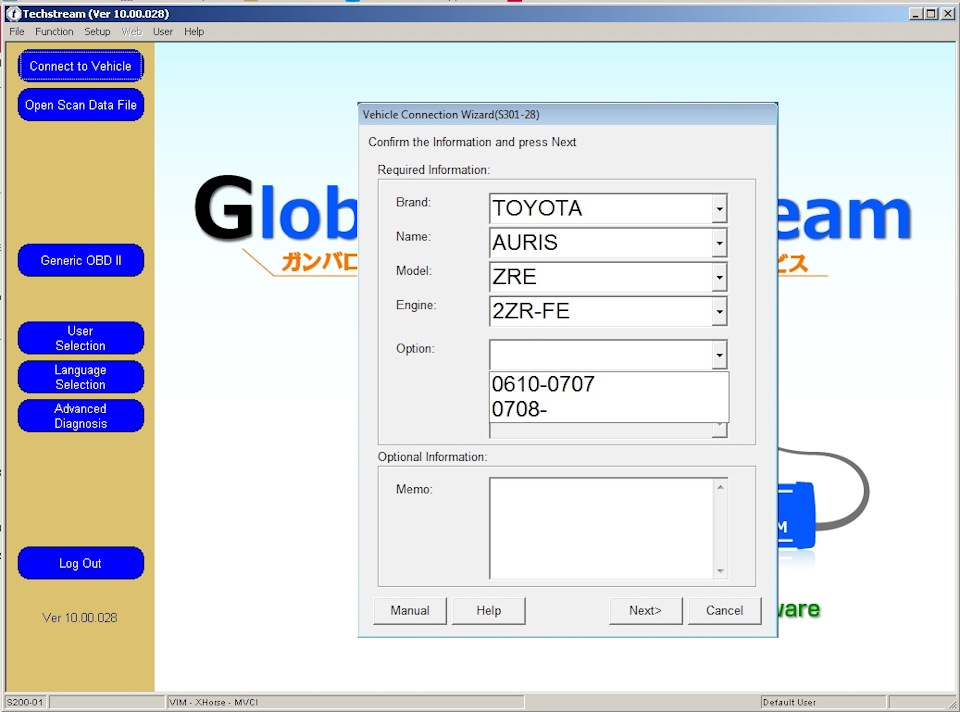Start Advanced Diagnosis
Image resolution: width=960 pixels, height=712 pixels.
pos(80,416)
